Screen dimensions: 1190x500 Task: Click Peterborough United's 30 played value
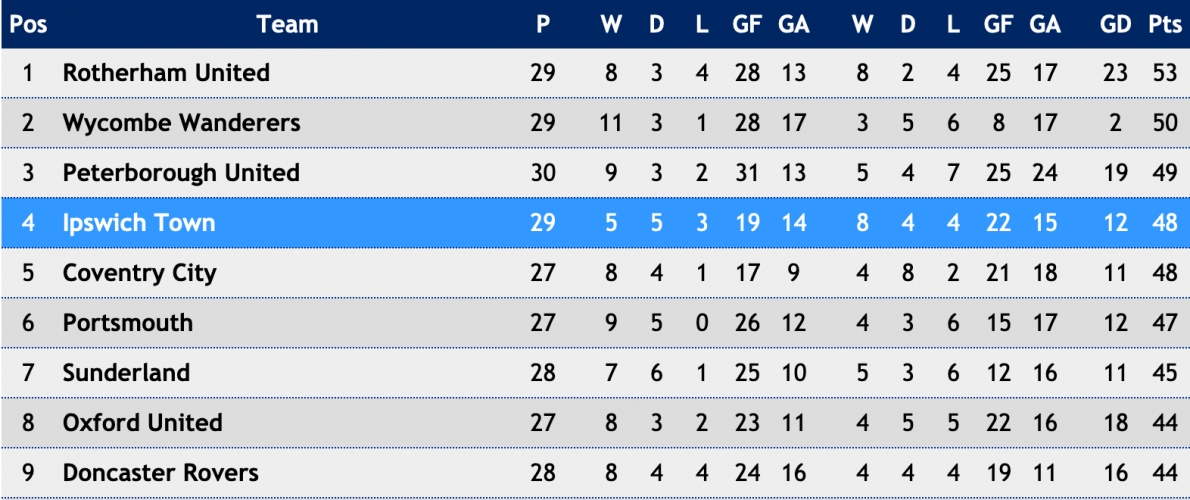543,173
